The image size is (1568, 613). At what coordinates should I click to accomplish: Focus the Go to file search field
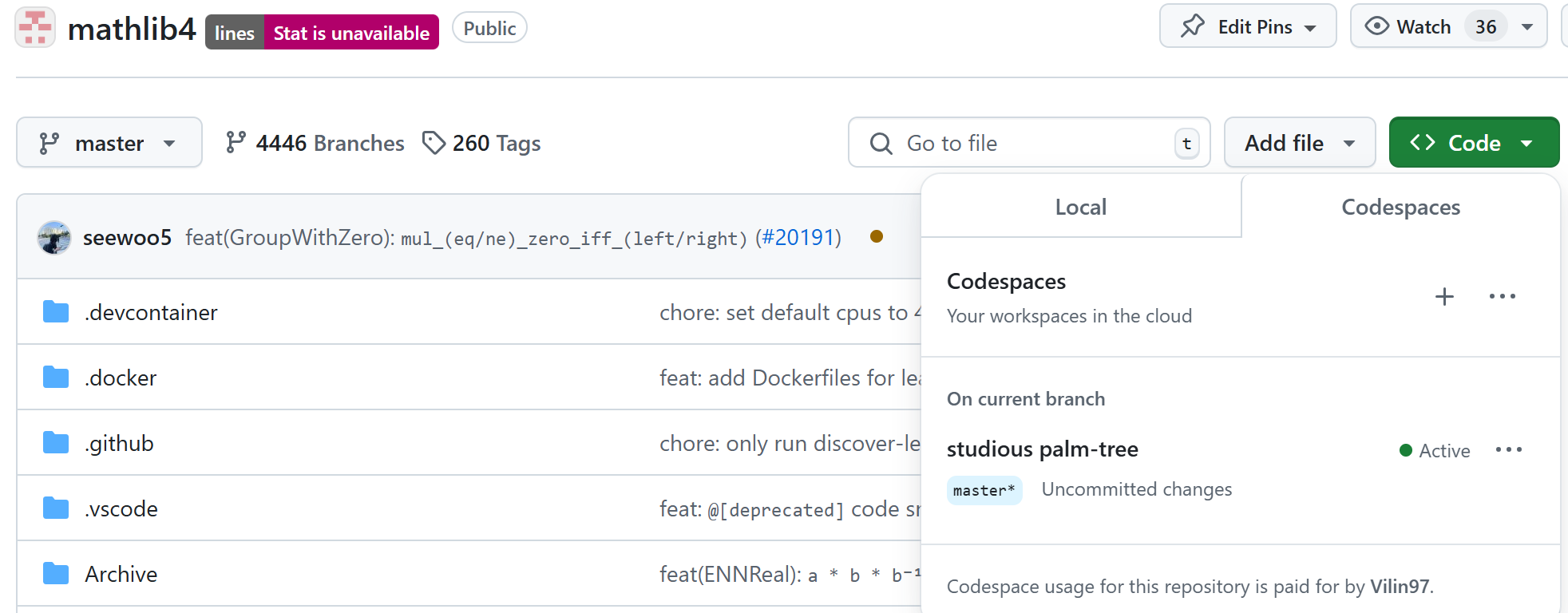click(1029, 143)
